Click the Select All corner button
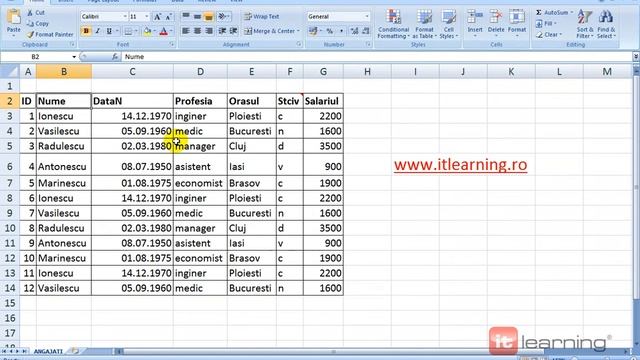 tap(10, 72)
